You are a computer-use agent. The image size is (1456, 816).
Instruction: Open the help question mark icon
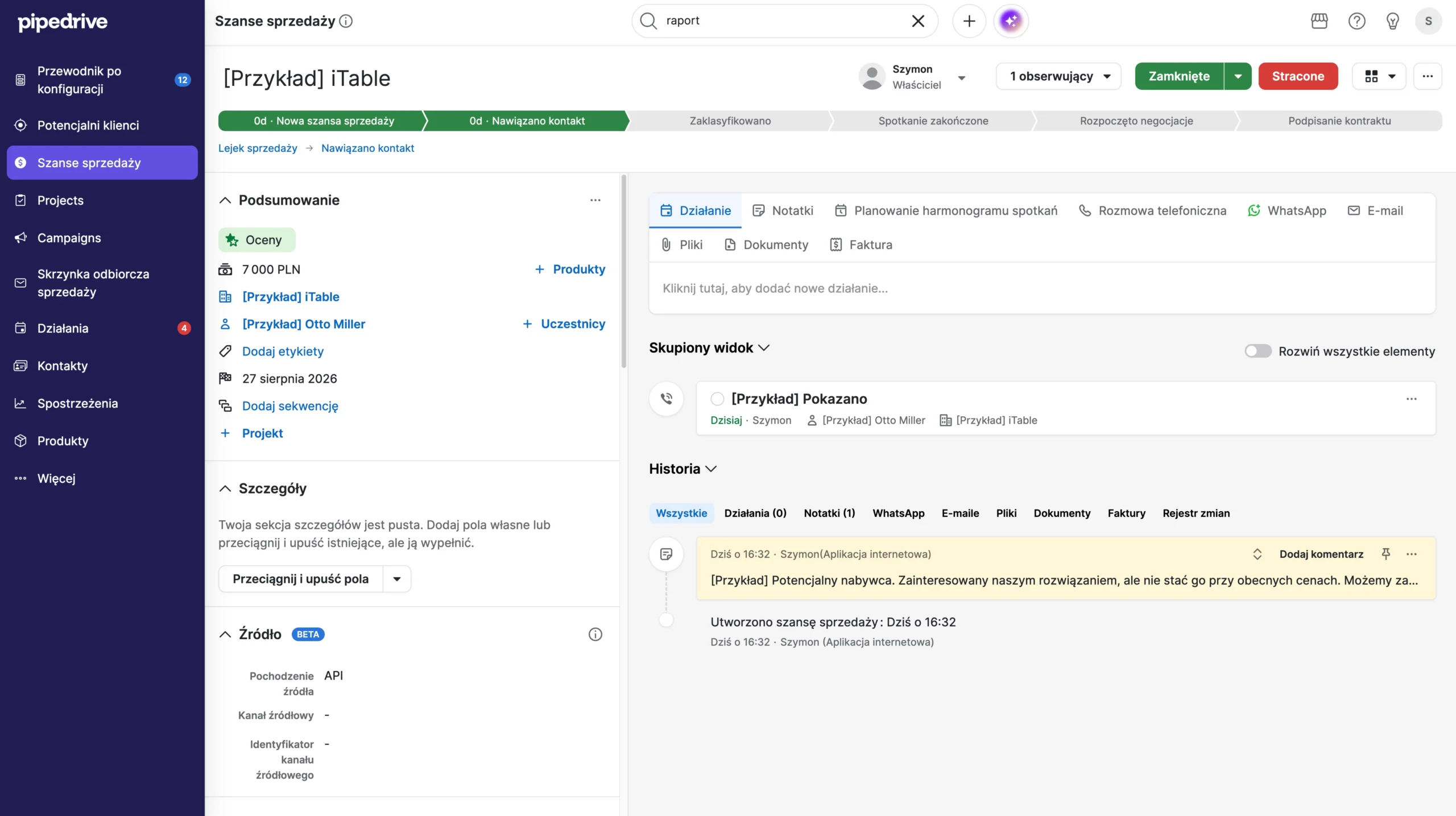[1356, 21]
